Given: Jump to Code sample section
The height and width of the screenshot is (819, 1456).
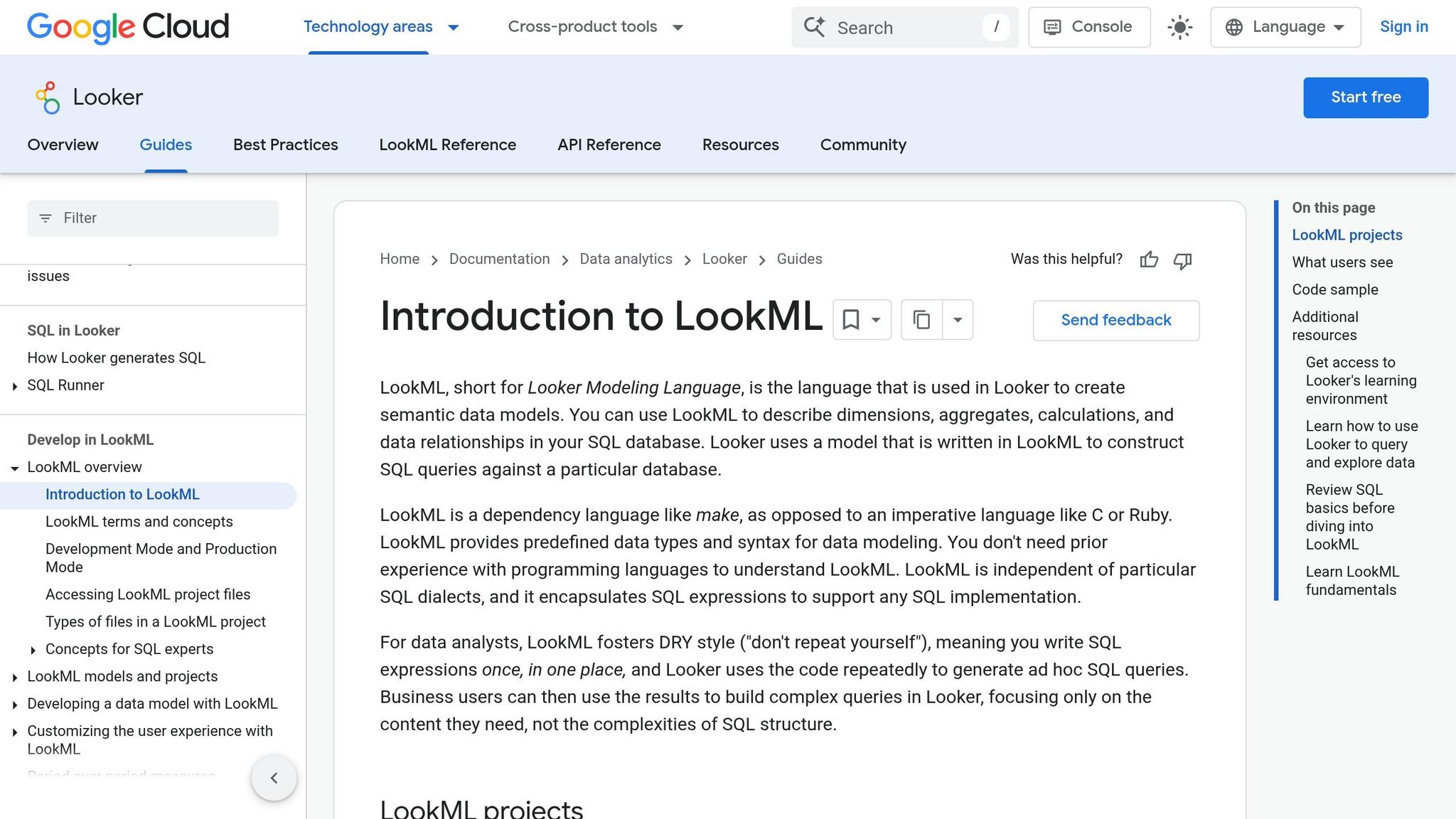Looking at the screenshot, I should 1334,290.
